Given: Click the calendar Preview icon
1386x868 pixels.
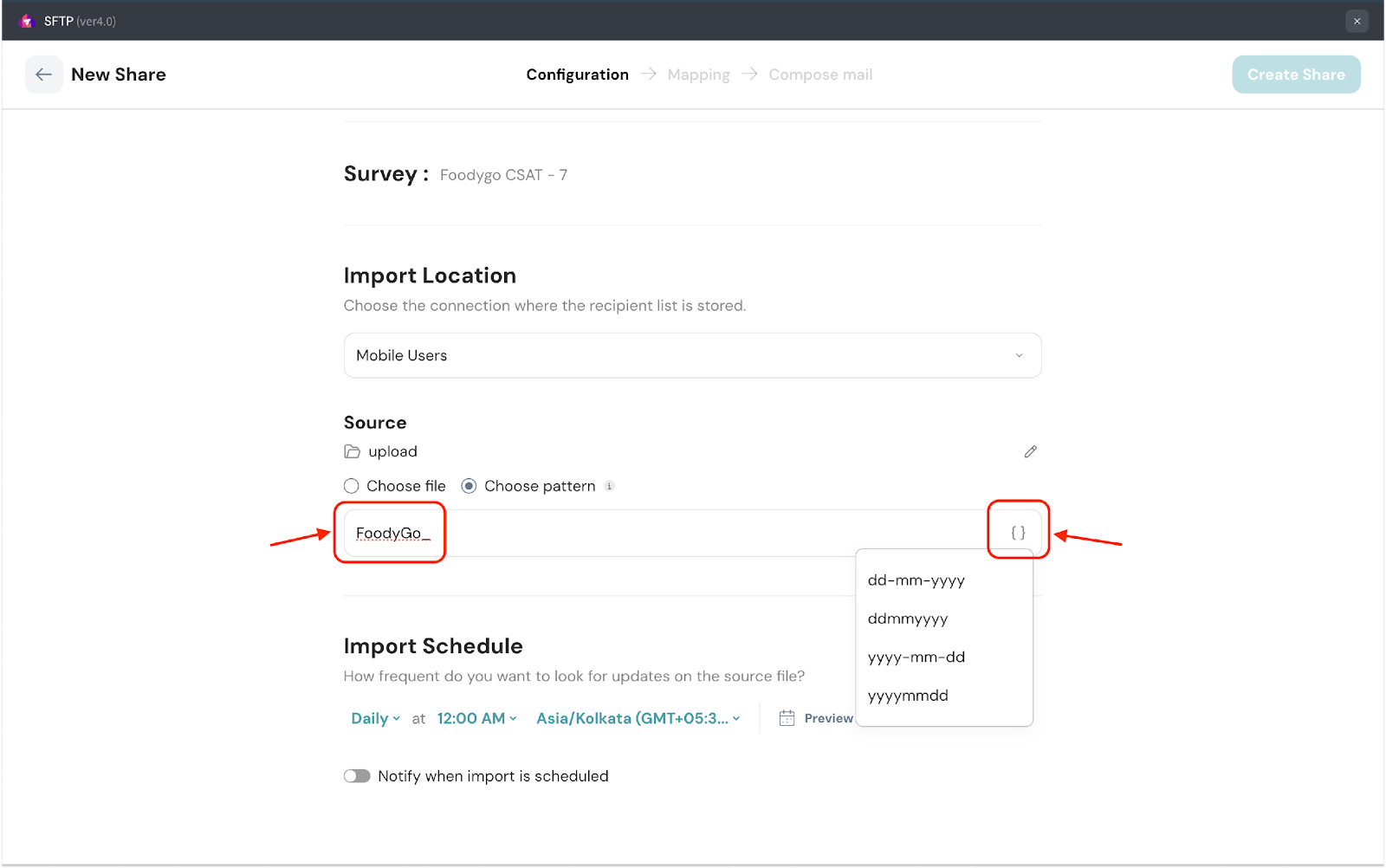Looking at the screenshot, I should (787, 718).
